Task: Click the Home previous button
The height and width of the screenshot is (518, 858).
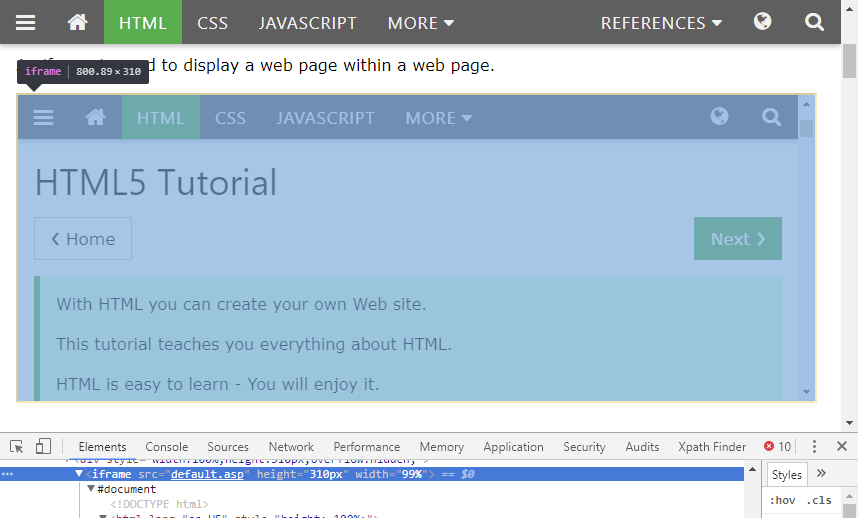Action: (x=83, y=238)
